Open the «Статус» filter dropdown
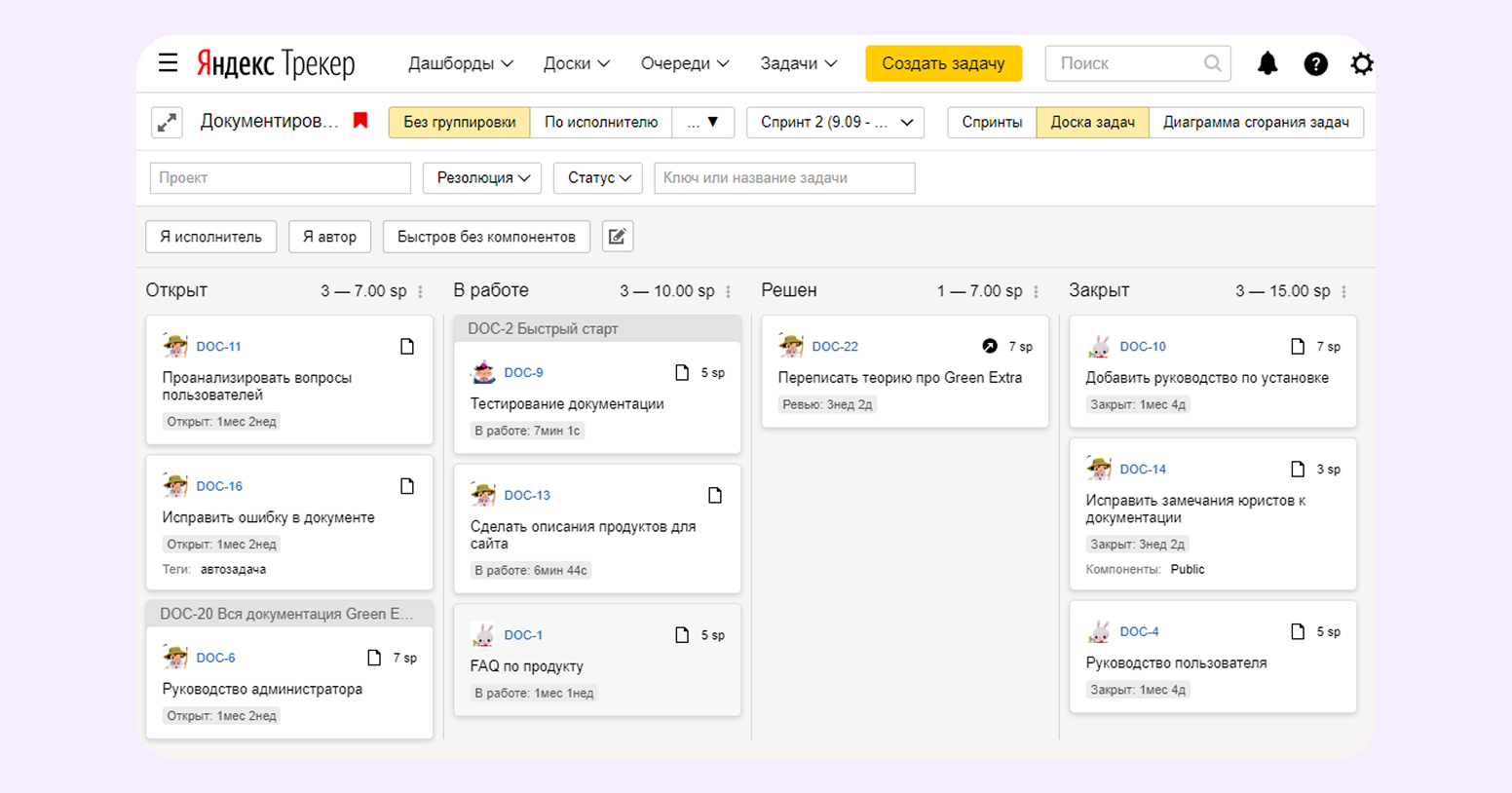Viewport: 1512px width, 793px height. (598, 178)
